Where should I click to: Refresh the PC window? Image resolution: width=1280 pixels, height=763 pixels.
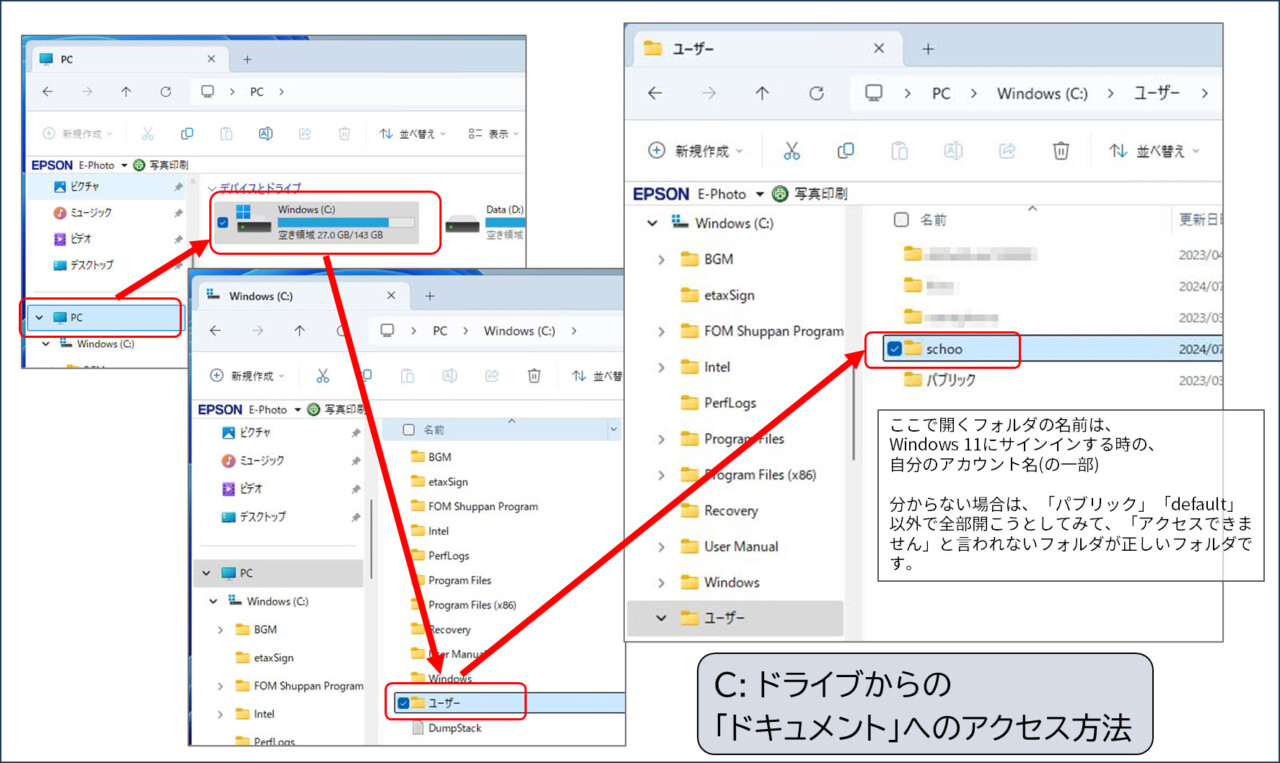point(166,91)
